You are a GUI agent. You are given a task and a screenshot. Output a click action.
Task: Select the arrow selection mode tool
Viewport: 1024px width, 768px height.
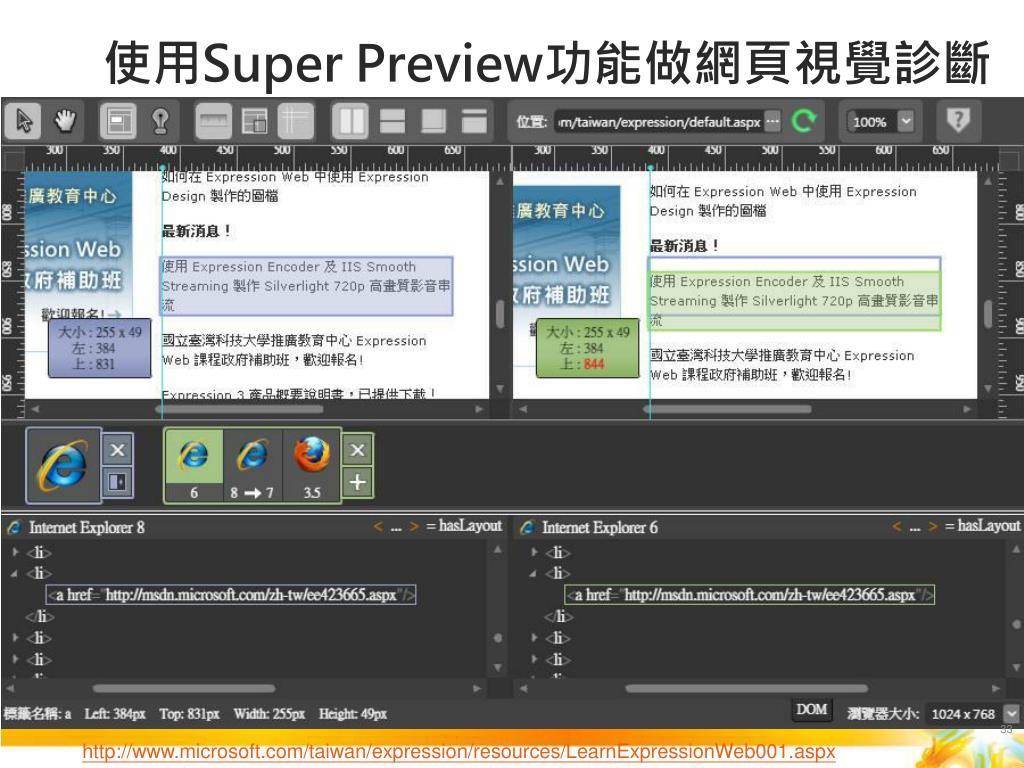coord(24,121)
